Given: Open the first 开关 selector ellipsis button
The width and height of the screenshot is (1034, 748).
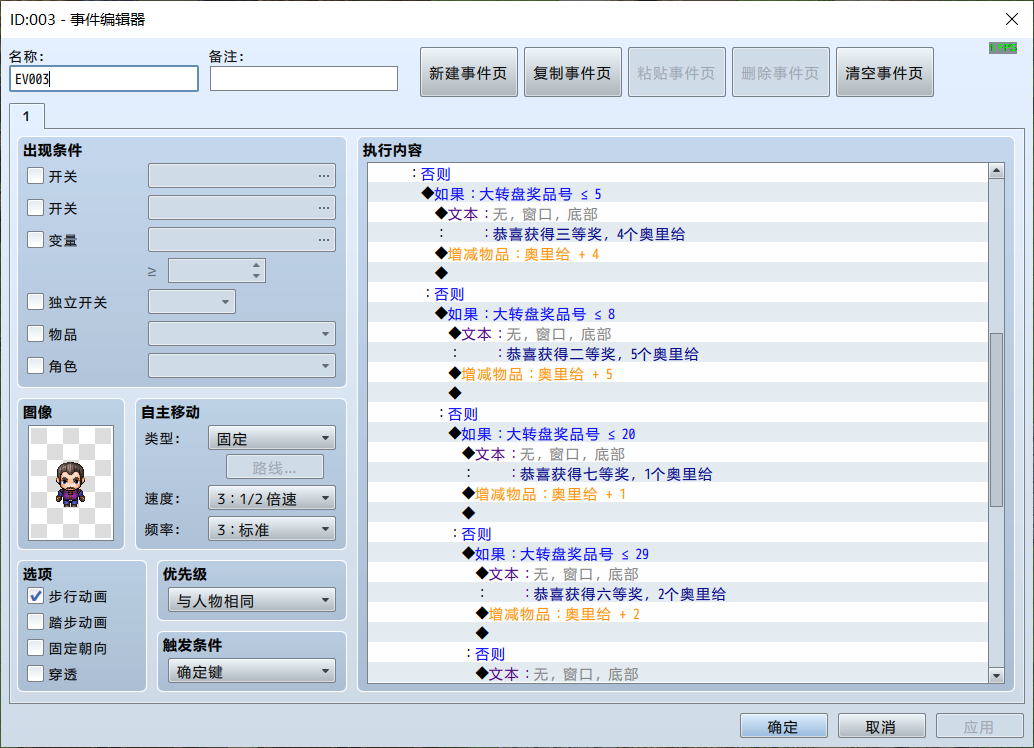Looking at the screenshot, I should coord(324,176).
